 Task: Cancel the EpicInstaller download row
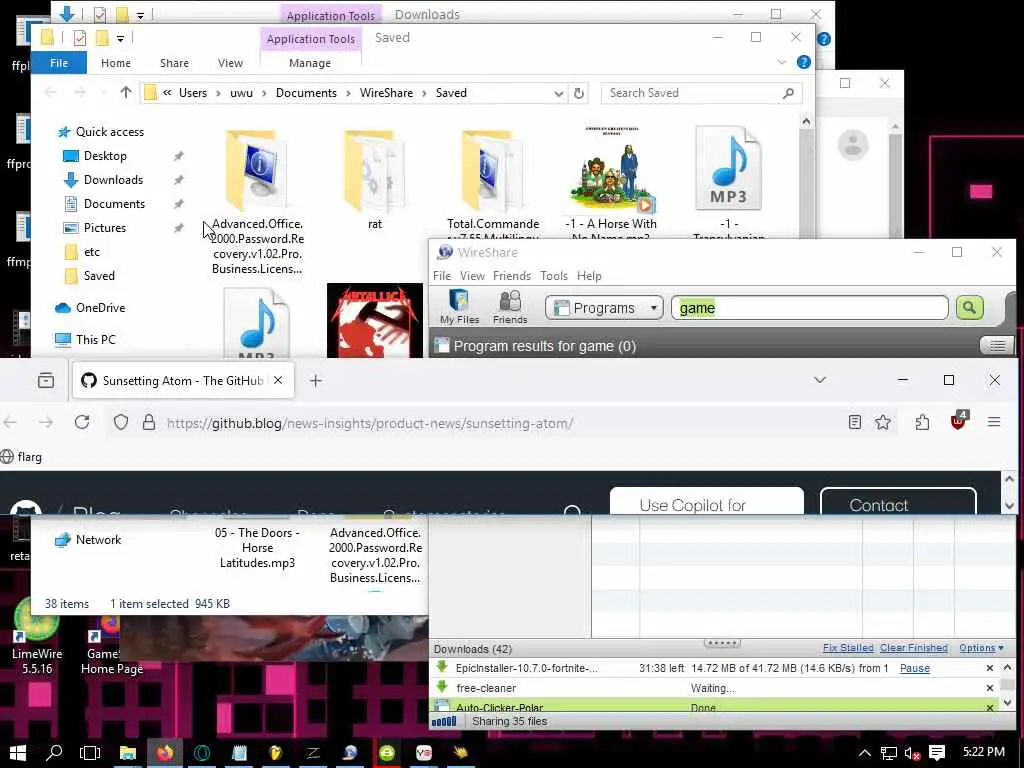pyautogui.click(x=989, y=668)
